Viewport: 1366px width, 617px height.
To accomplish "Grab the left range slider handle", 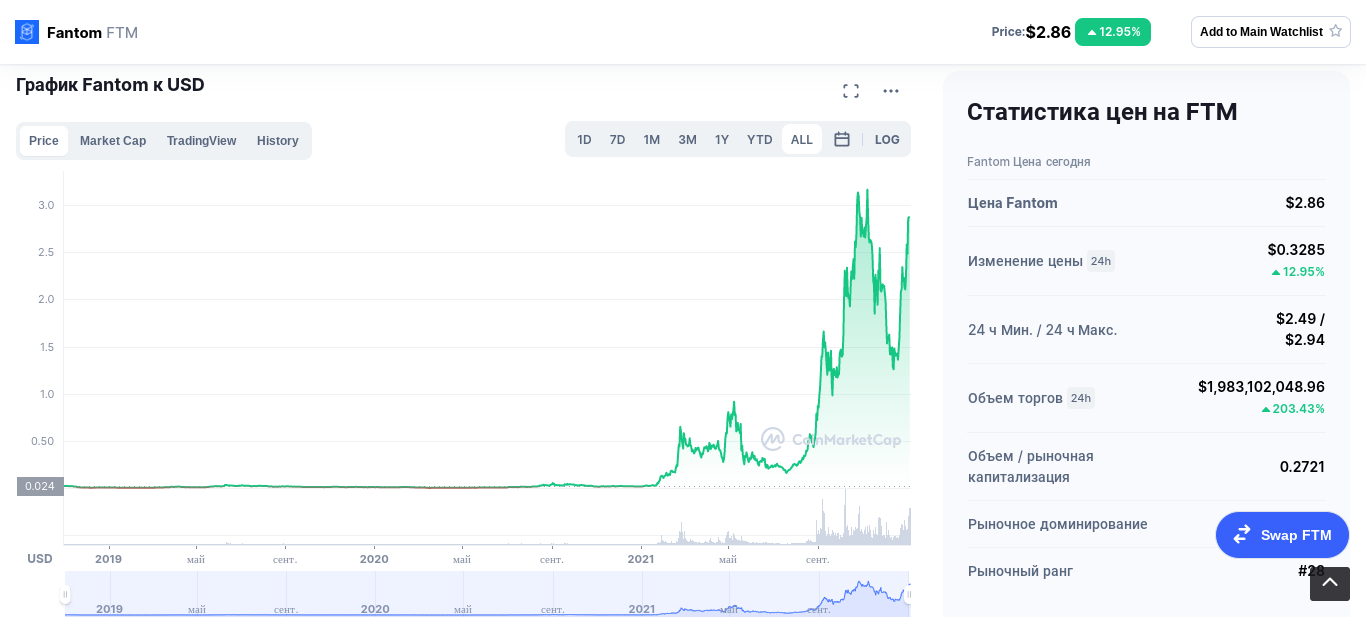I will [x=65, y=595].
